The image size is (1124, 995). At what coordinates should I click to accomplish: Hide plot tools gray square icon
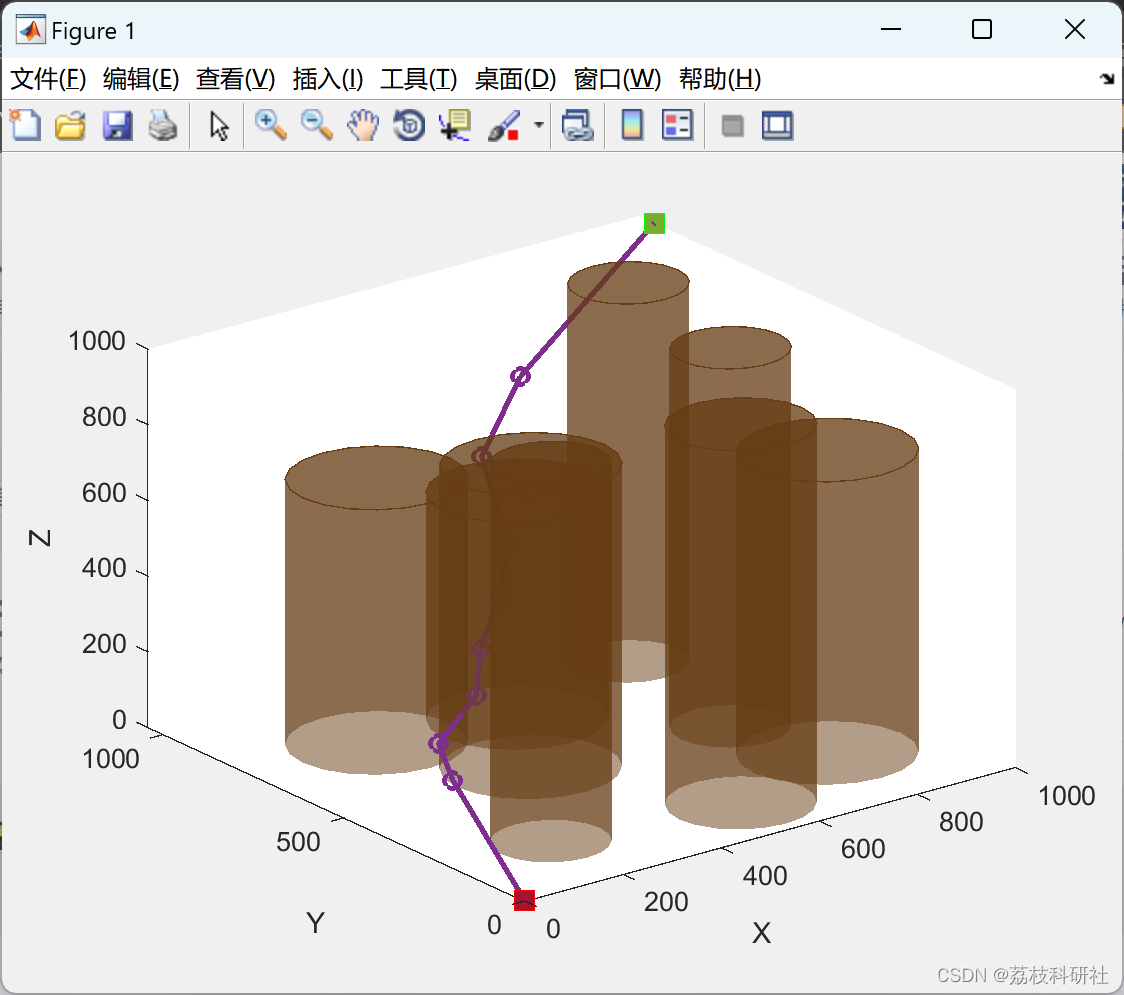732,126
